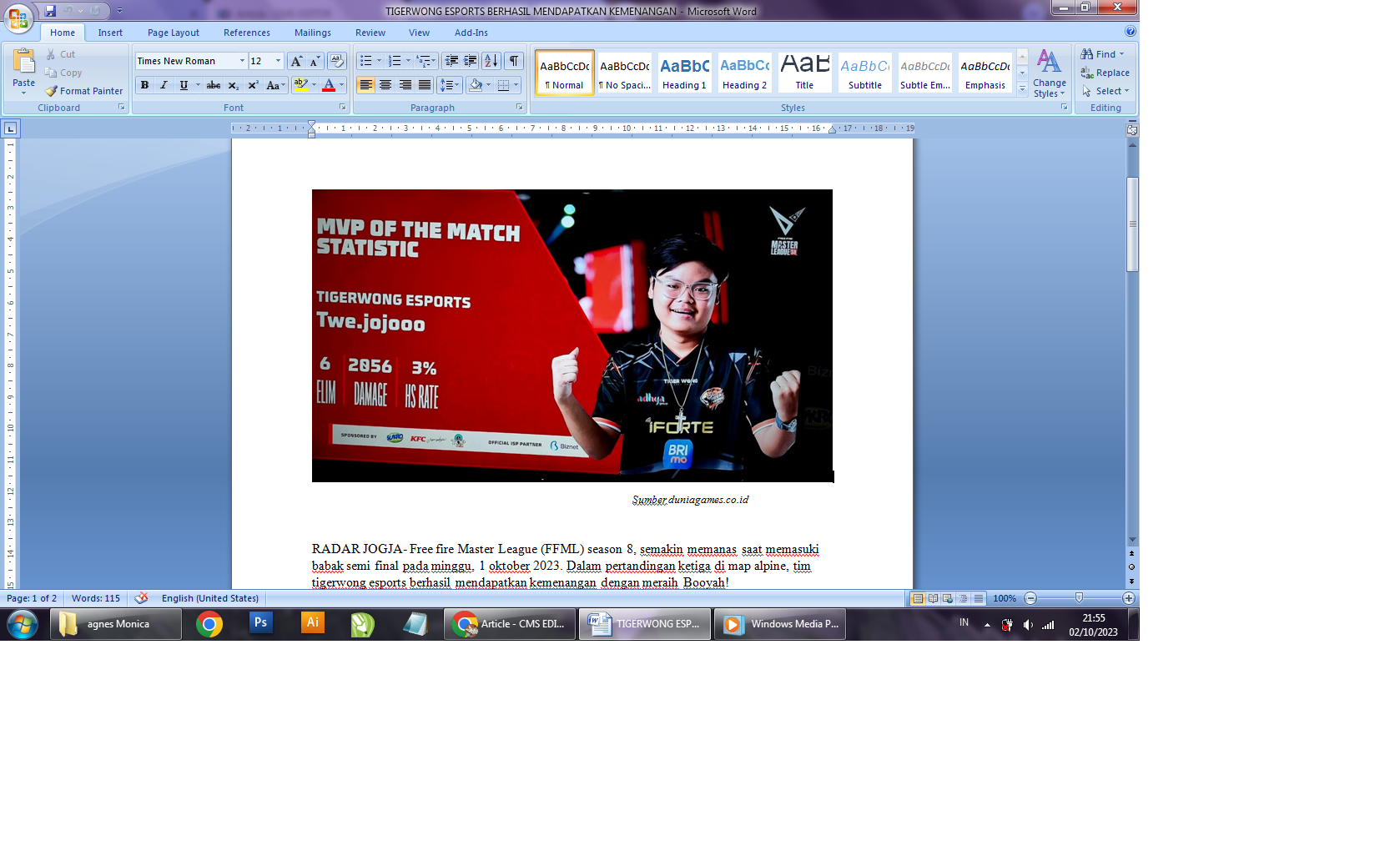This screenshot has width=1400, height=861.
Task: Click shading paint bucket color
Action: tap(476, 85)
